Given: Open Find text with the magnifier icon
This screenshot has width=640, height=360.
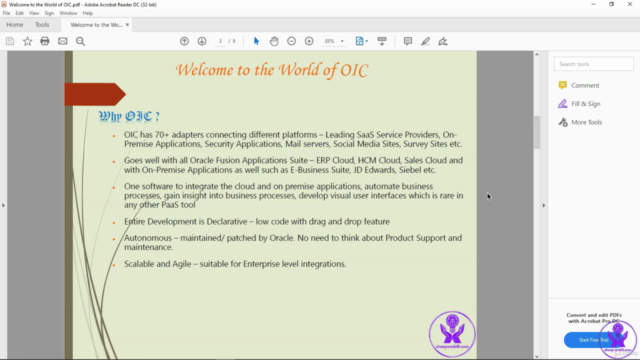Looking at the screenshot, I should (80, 41).
